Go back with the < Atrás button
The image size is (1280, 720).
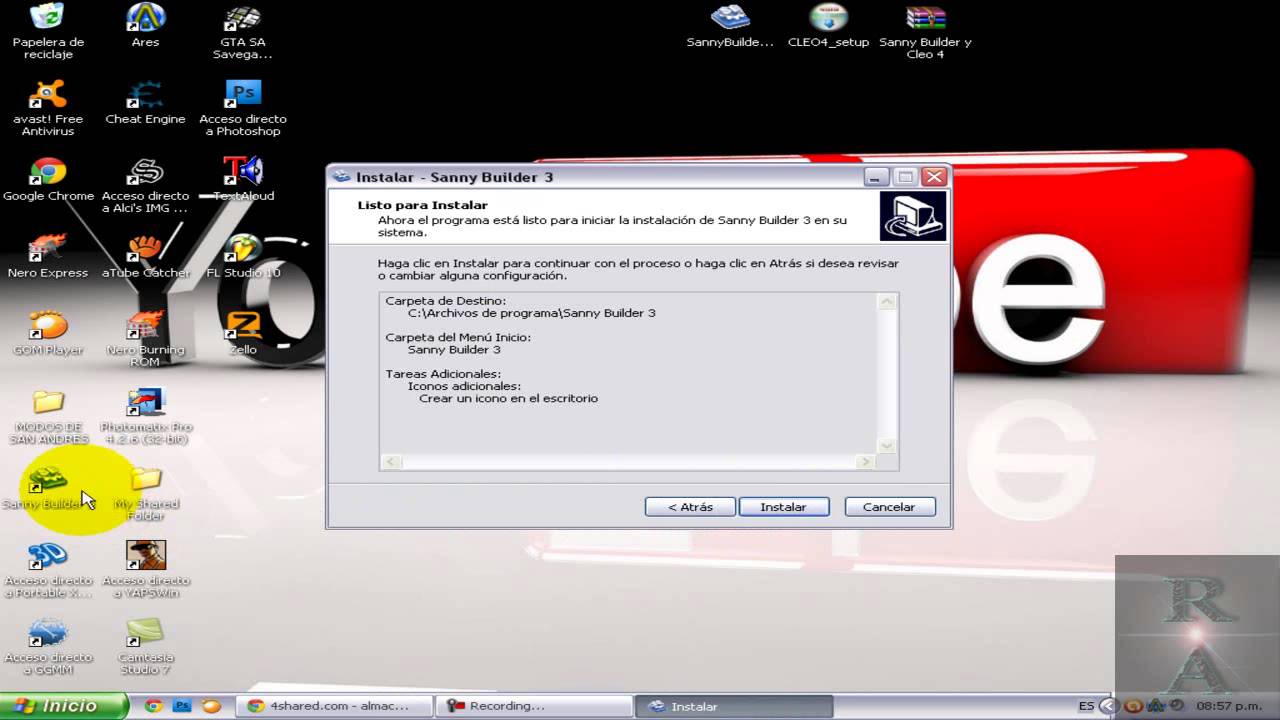tap(690, 507)
